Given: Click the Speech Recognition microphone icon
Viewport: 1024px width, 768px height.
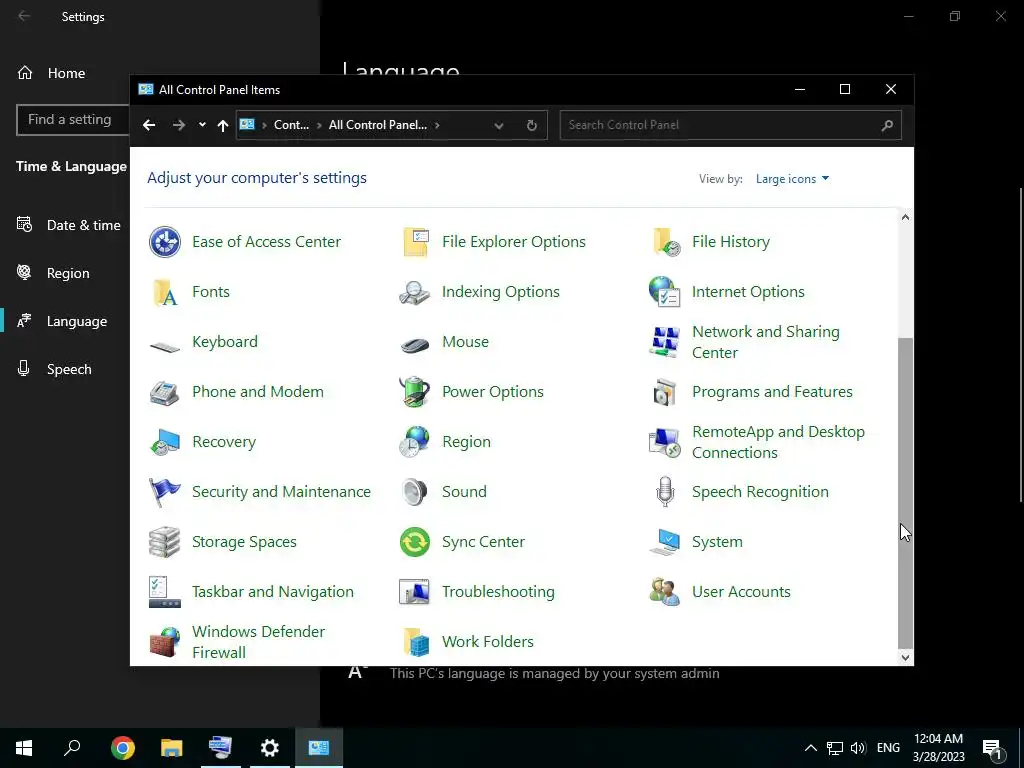Looking at the screenshot, I should 665,492.
